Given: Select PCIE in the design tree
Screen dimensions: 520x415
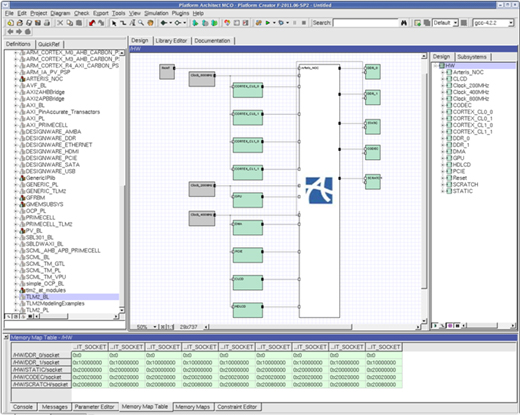Looking at the screenshot, I should (459, 171).
